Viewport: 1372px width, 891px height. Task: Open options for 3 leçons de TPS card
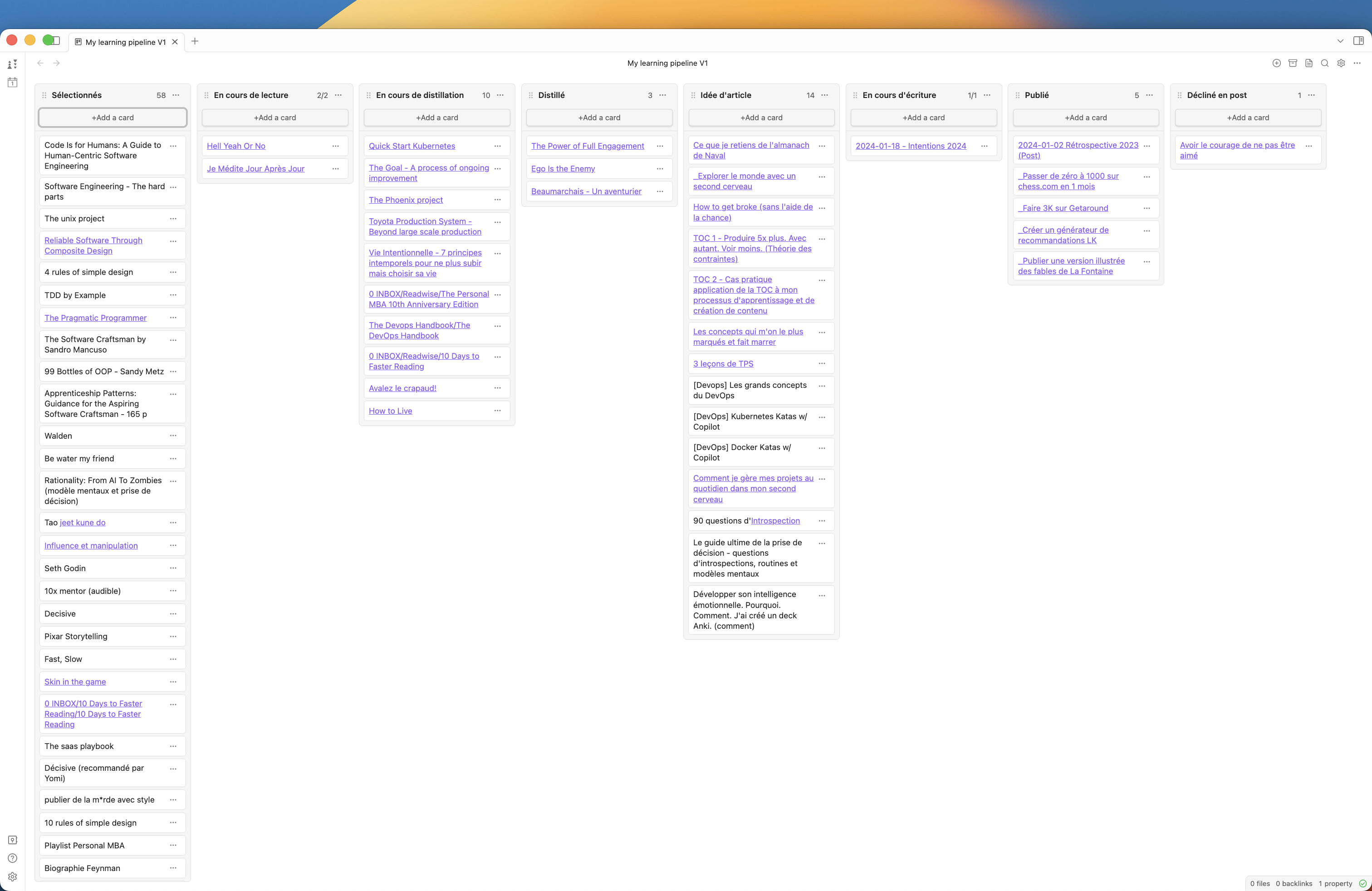pos(822,363)
